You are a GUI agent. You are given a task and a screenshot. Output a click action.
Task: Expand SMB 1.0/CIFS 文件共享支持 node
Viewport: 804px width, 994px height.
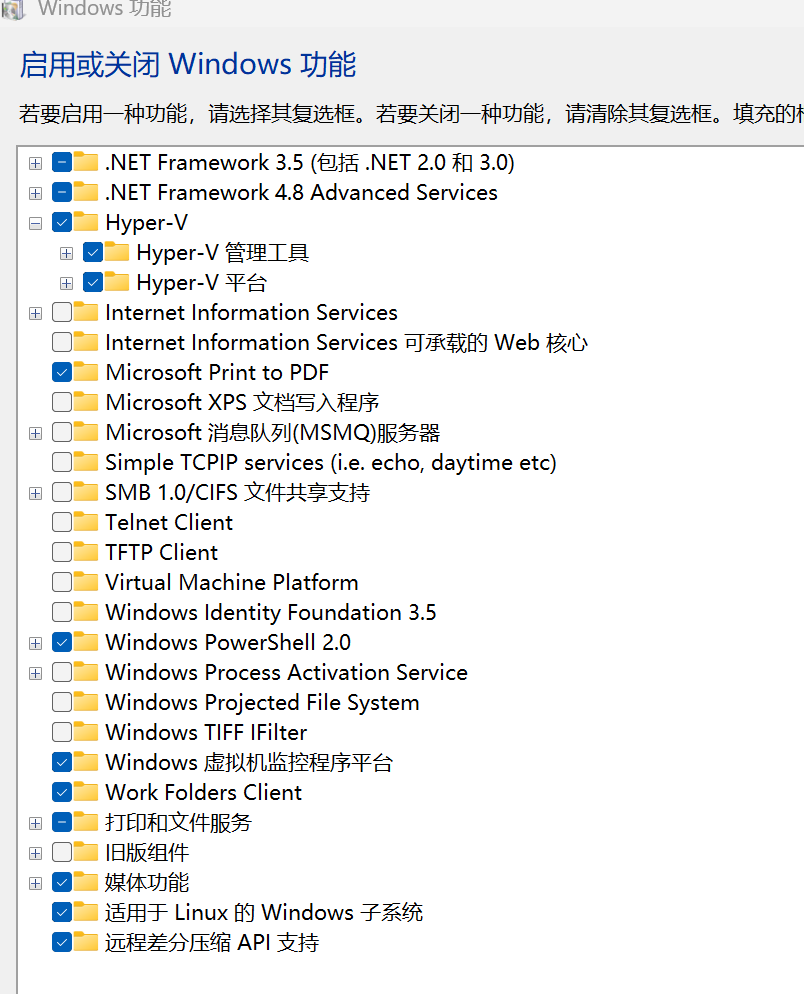[x=36, y=493]
